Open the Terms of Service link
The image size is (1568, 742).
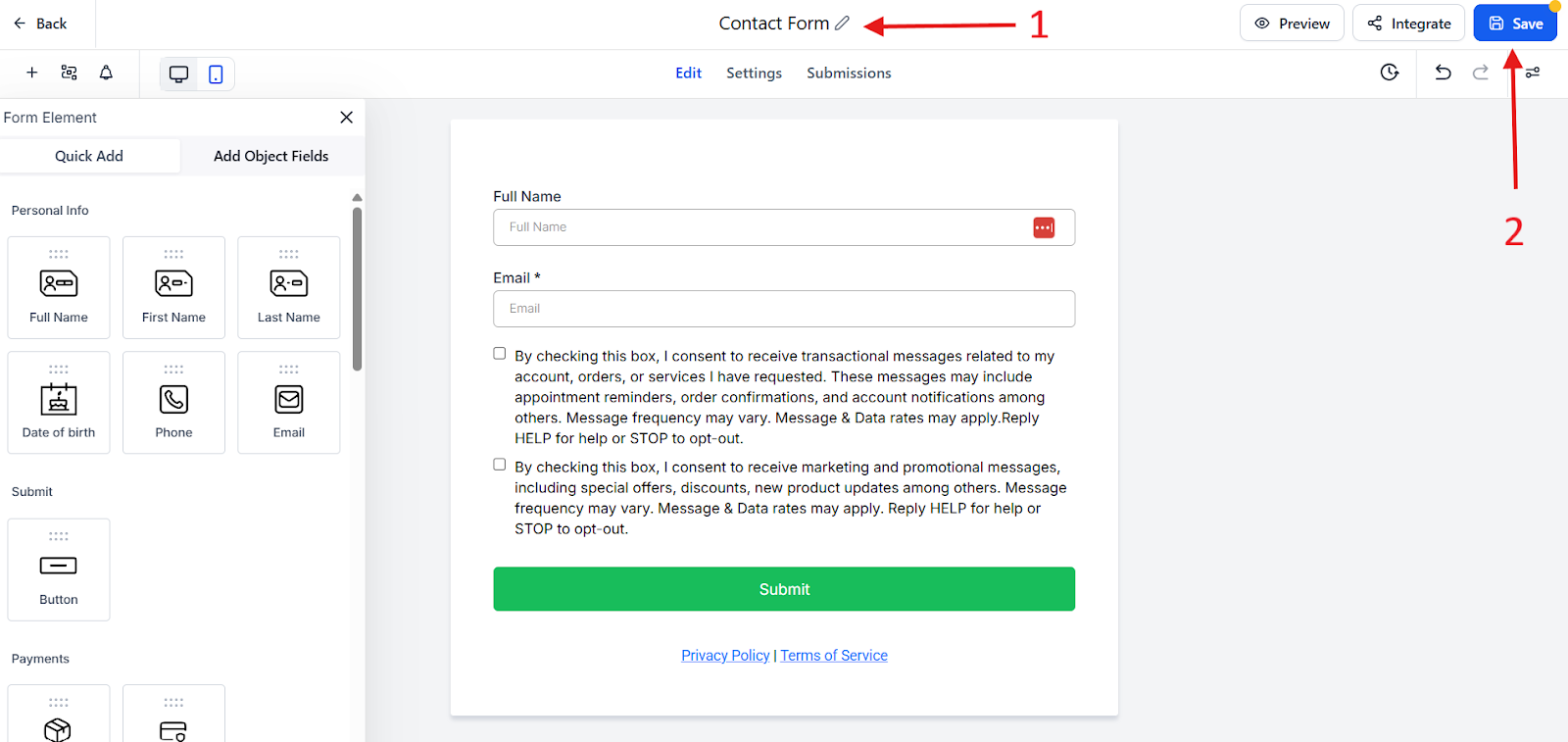833,655
